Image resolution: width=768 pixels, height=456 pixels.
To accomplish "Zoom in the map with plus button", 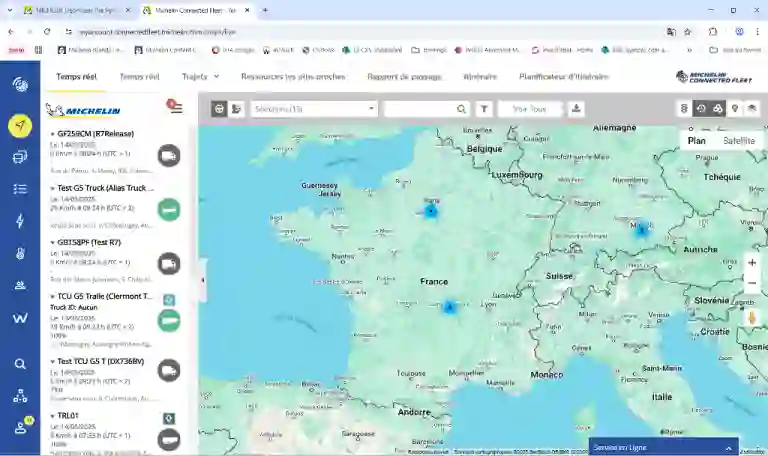I will 752,263.
